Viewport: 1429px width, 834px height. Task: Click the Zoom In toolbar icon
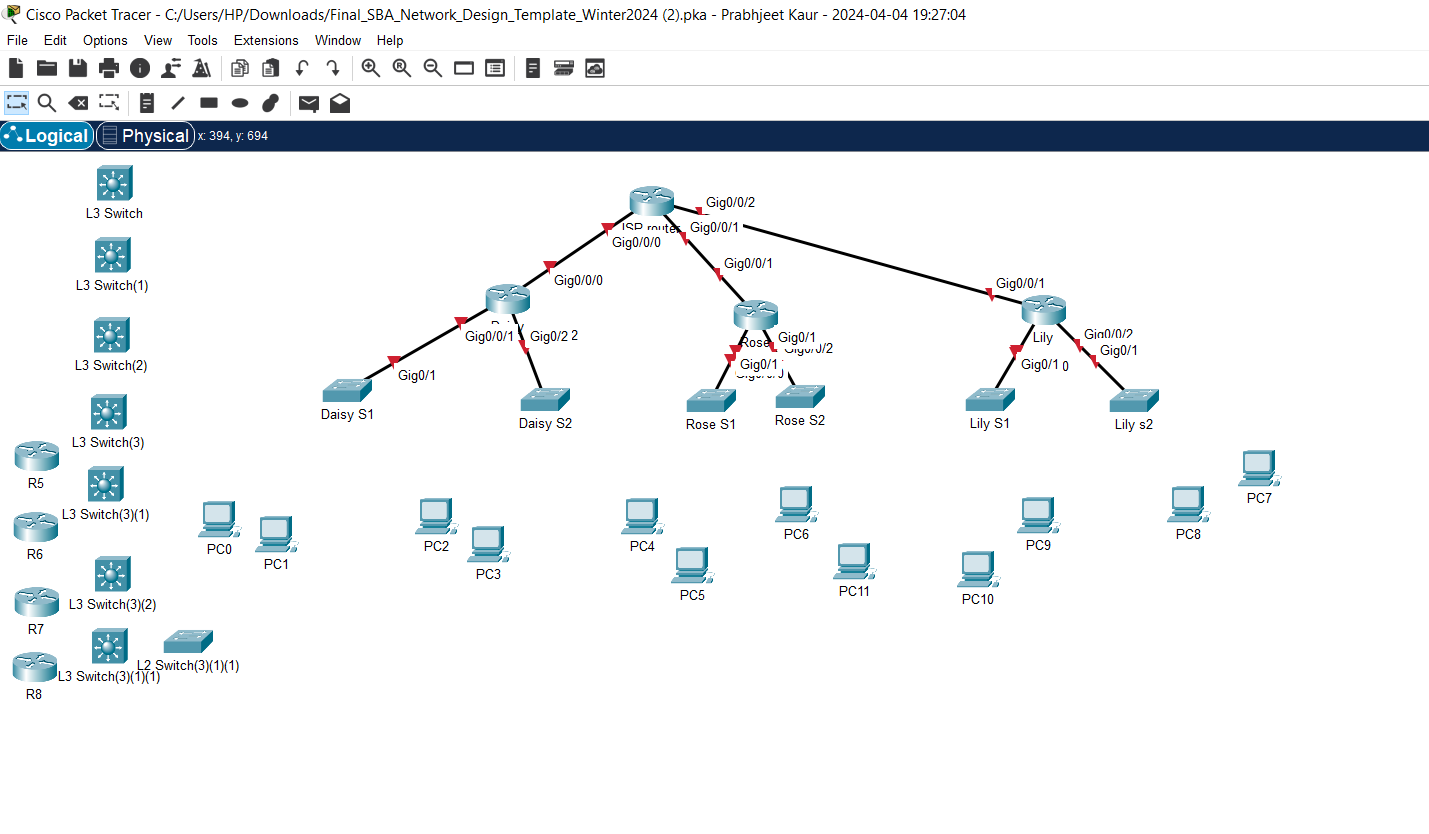[x=371, y=68]
